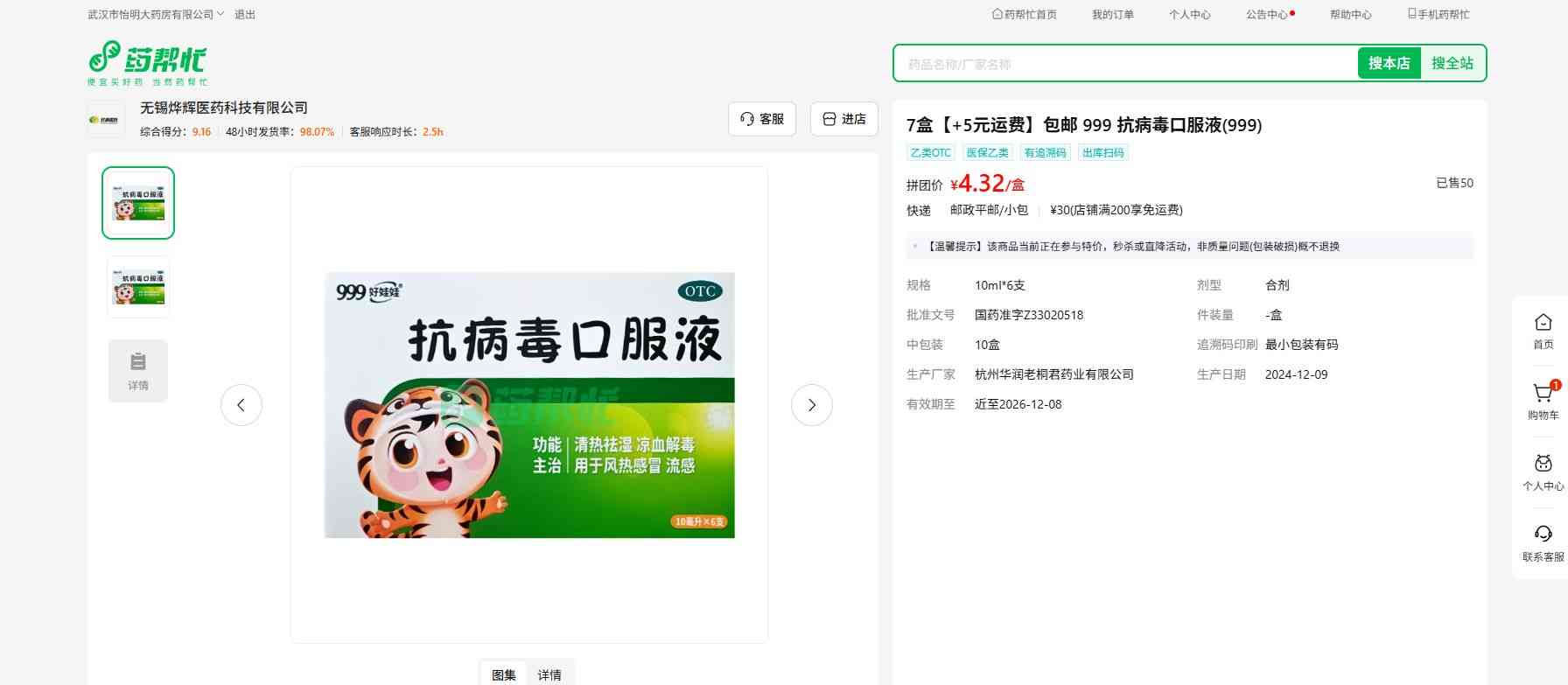Show previous product image with left arrow

coord(241,405)
